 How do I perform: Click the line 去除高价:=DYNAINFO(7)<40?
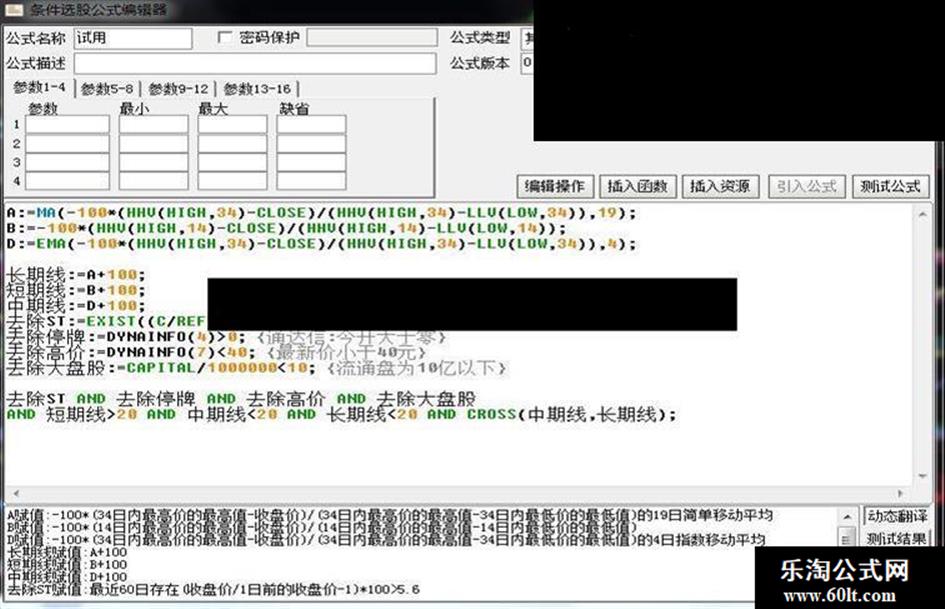131,352
